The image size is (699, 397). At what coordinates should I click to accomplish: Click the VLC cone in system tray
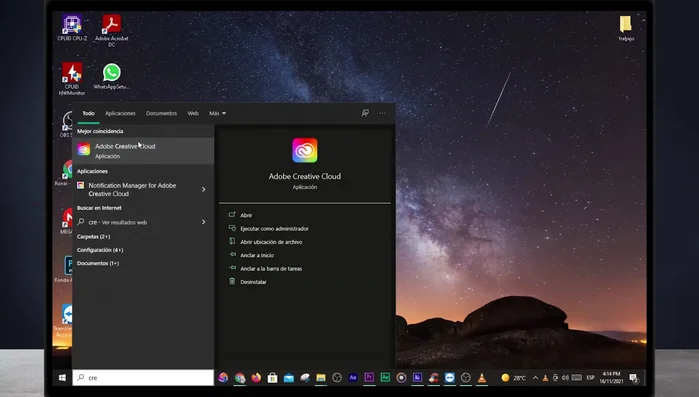tap(545, 378)
